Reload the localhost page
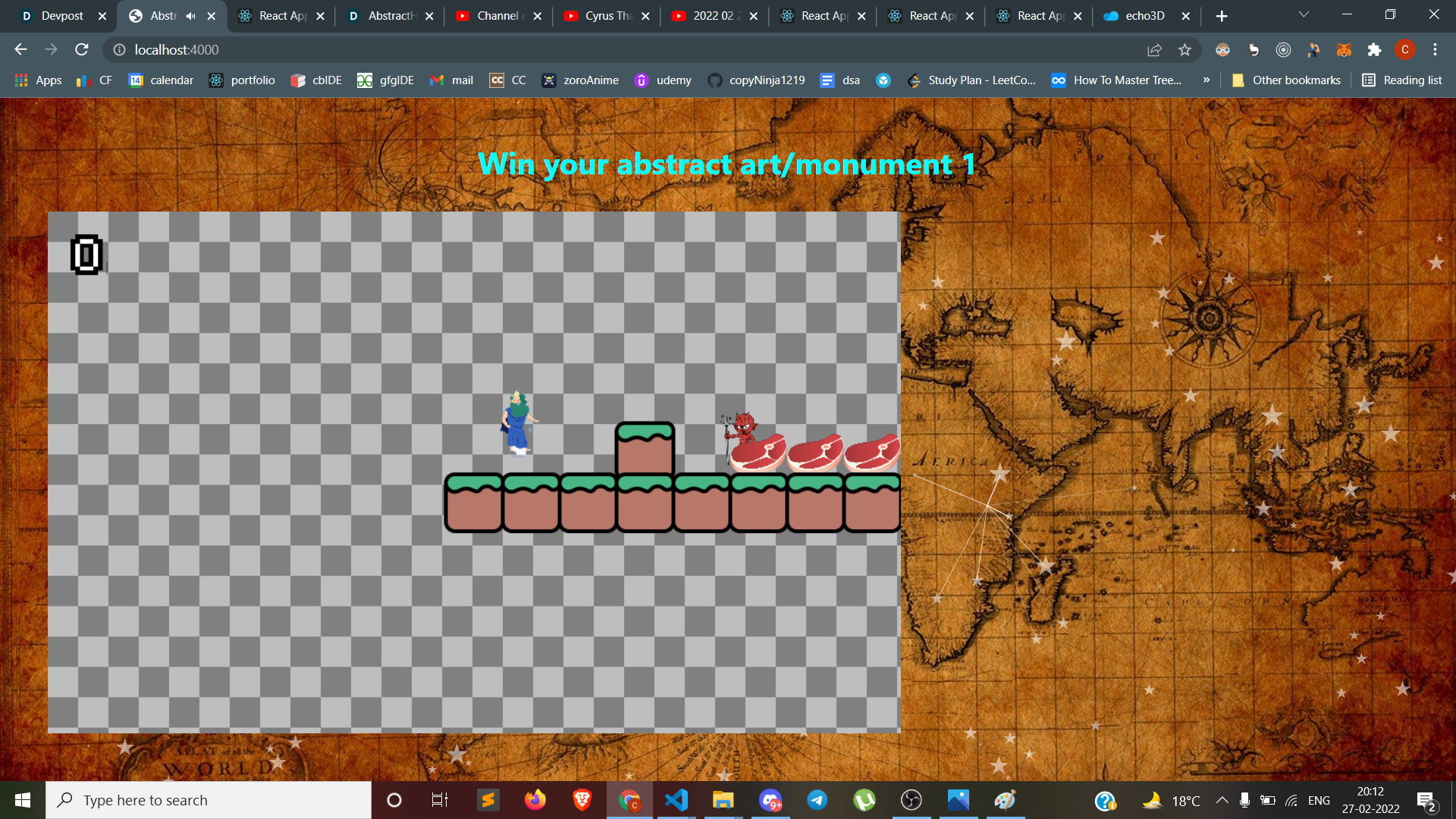The height and width of the screenshot is (819, 1456). point(82,50)
